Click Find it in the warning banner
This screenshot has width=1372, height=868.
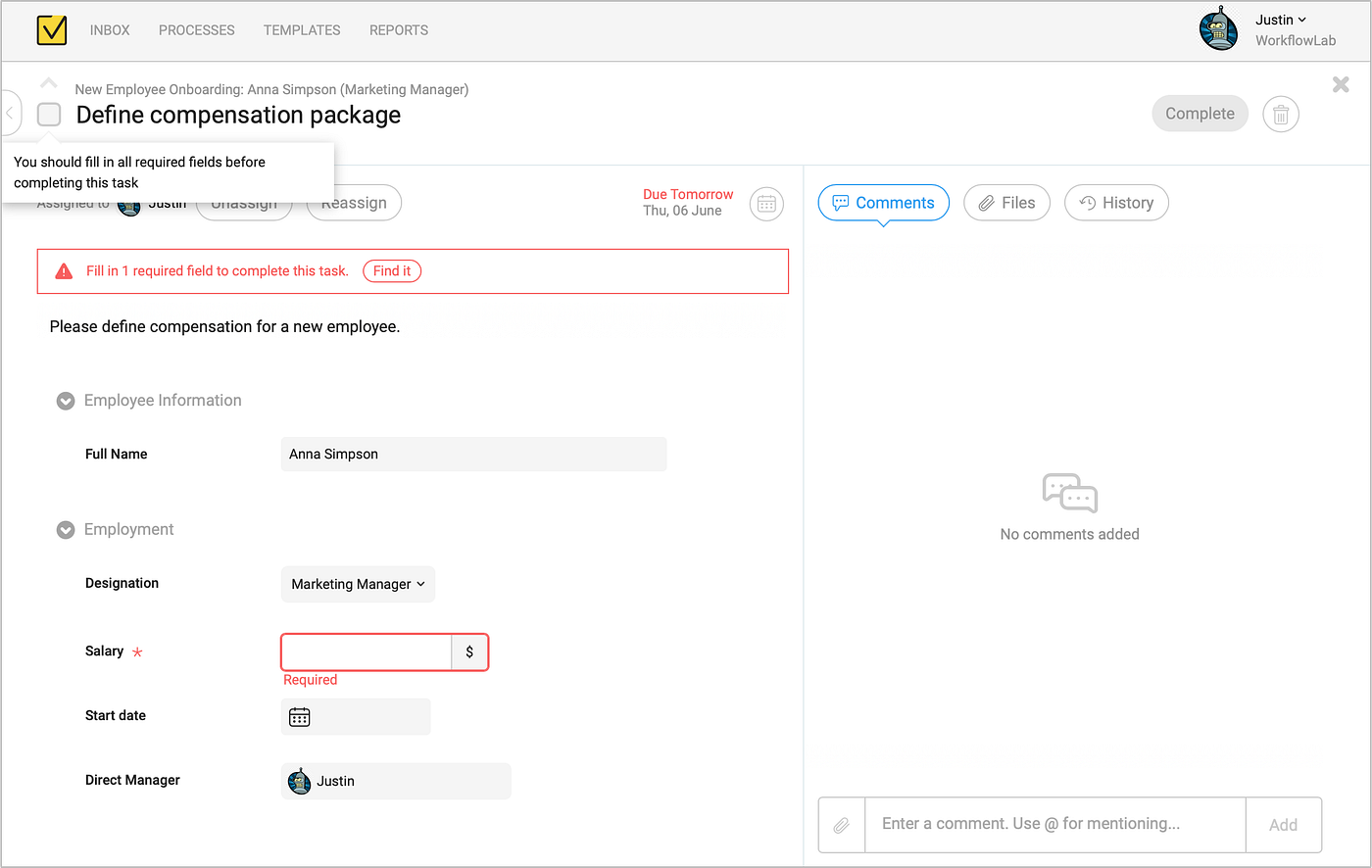click(391, 270)
